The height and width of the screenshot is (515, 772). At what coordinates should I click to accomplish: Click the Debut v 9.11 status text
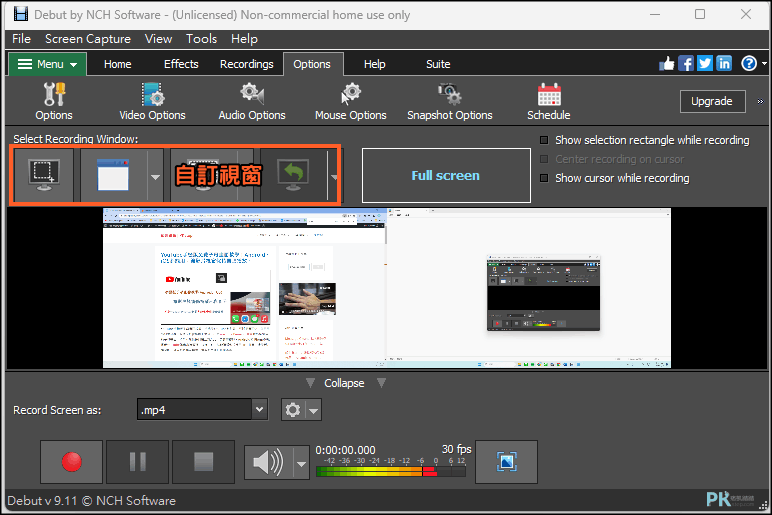tap(92, 501)
